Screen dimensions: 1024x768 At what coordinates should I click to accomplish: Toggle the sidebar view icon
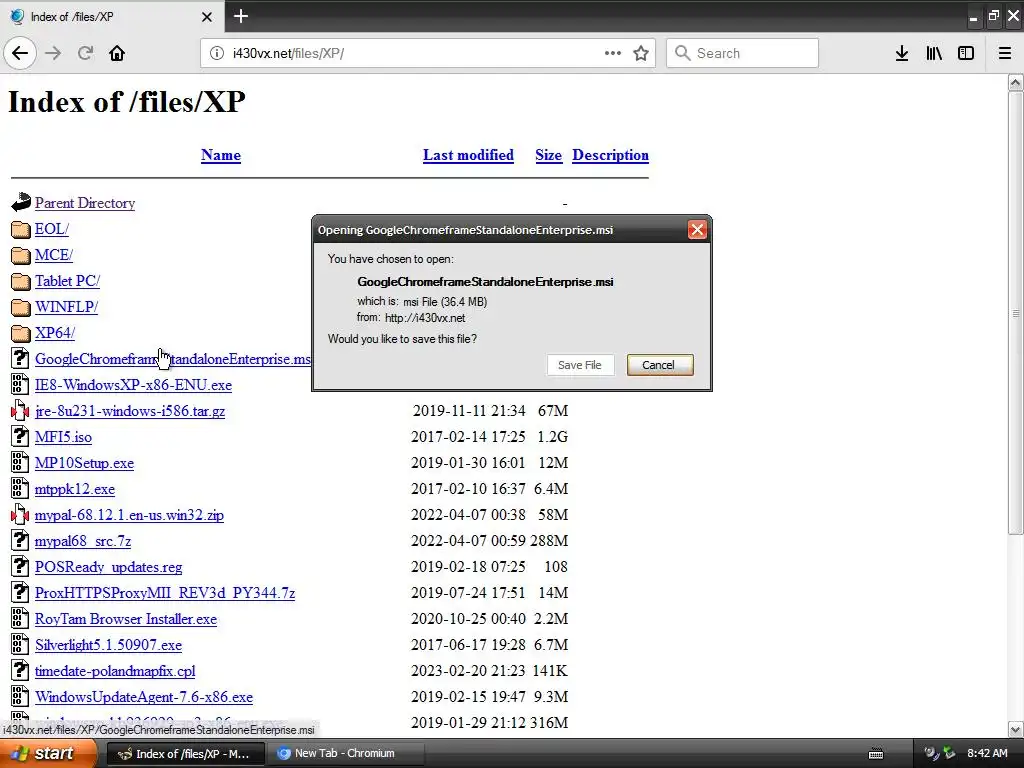click(x=966, y=54)
